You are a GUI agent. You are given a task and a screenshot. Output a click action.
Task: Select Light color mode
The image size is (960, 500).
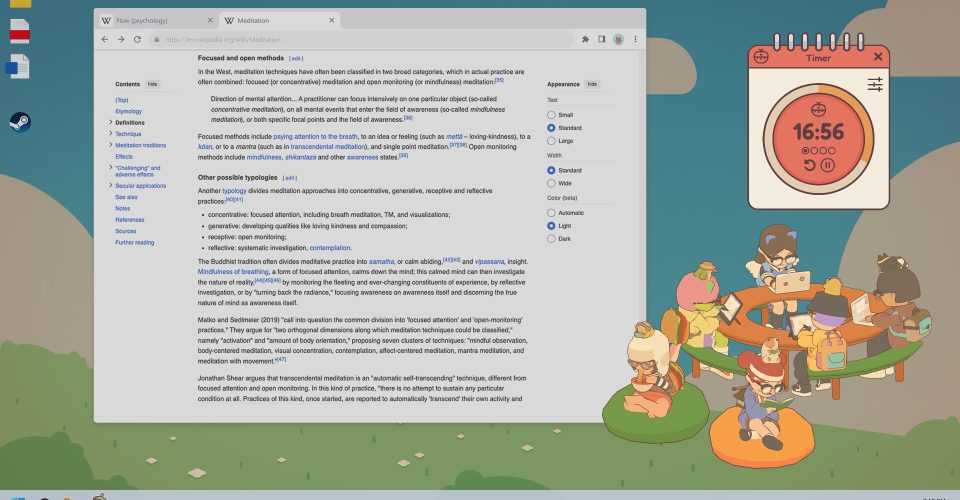pyautogui.click(x=551, y=226)
